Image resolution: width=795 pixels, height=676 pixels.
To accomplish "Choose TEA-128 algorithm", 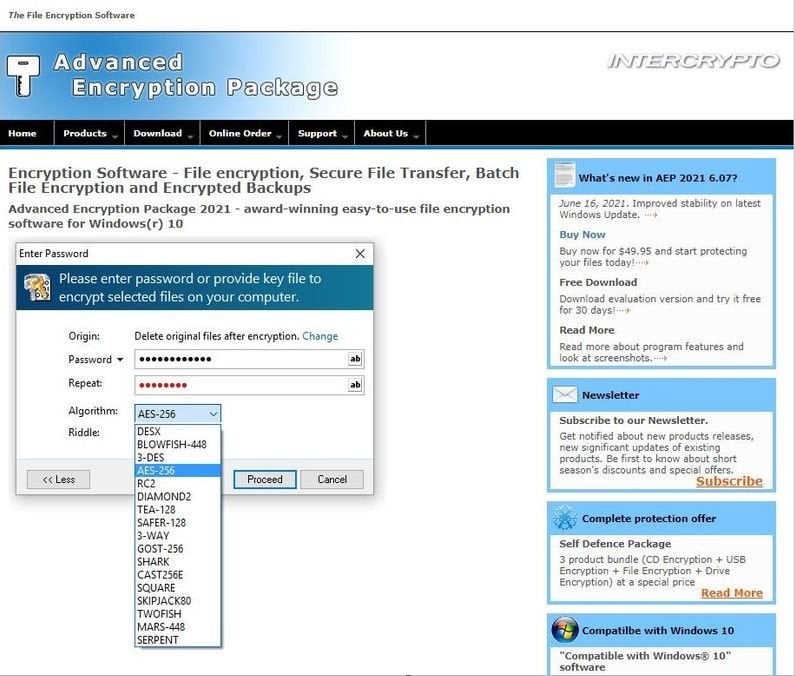I will tap(177, 510).
